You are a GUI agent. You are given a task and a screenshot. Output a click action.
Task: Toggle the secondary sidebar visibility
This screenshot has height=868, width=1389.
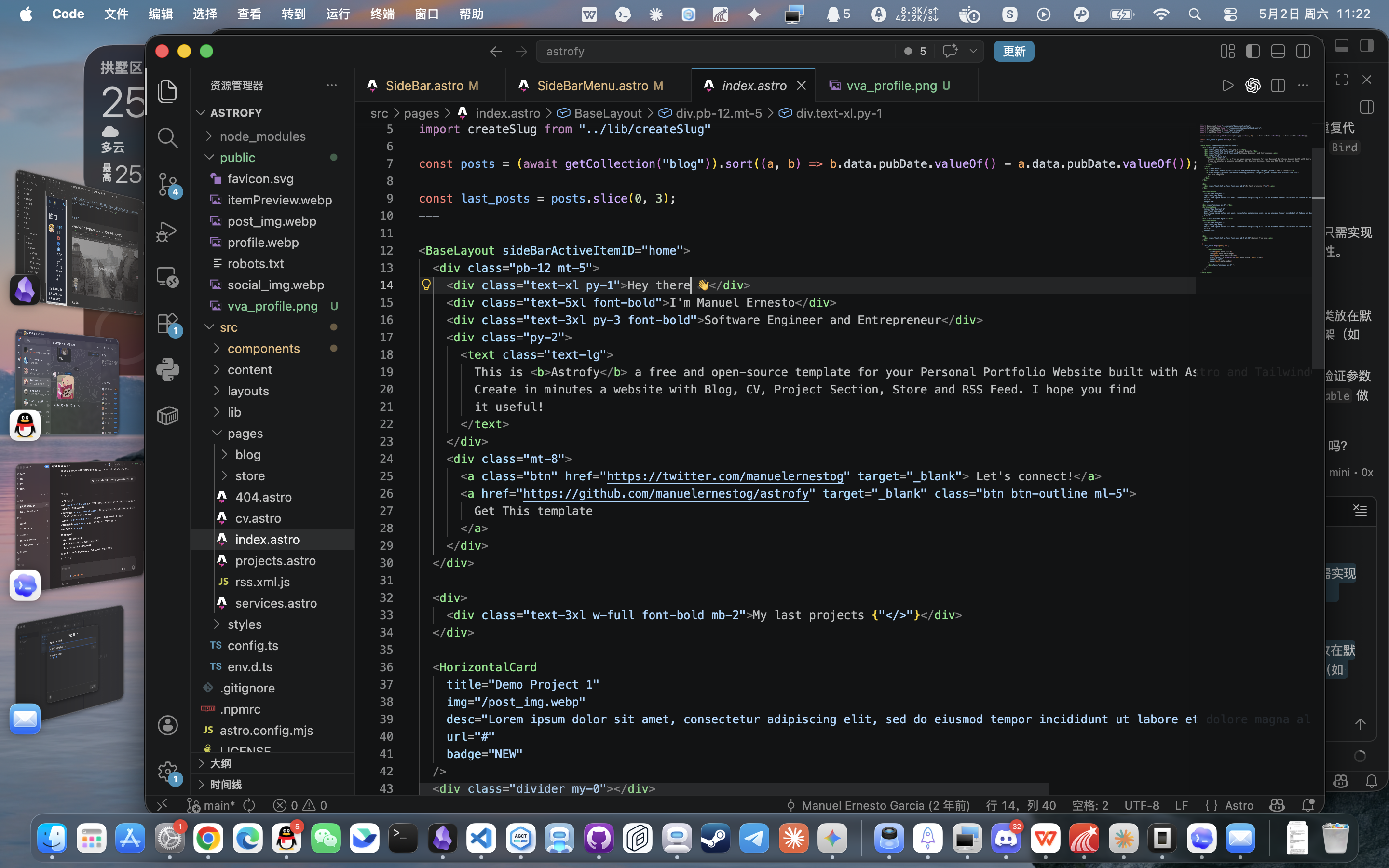(x=1303, y=51)
